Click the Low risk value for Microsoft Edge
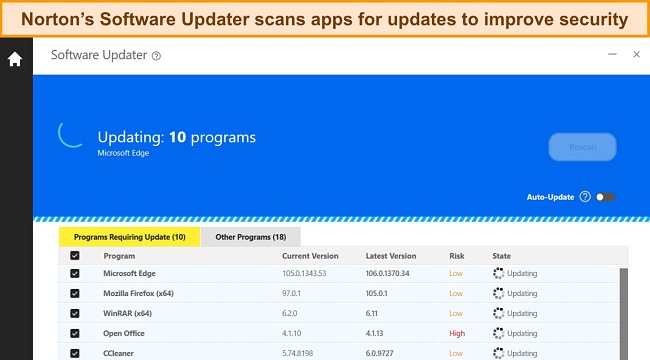The image size is (650, 360). (x=456, y=273)
